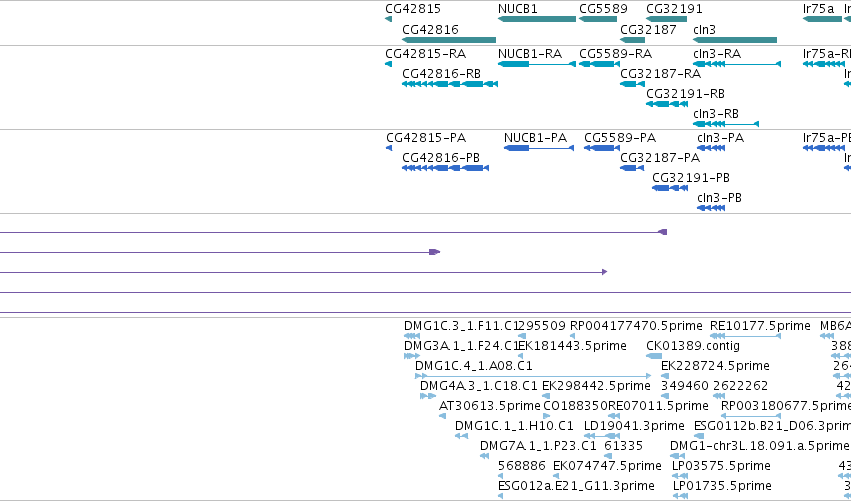
Task: Open the ESG012a.E21_G11.3prime EST label
Action: coord(576,486)
